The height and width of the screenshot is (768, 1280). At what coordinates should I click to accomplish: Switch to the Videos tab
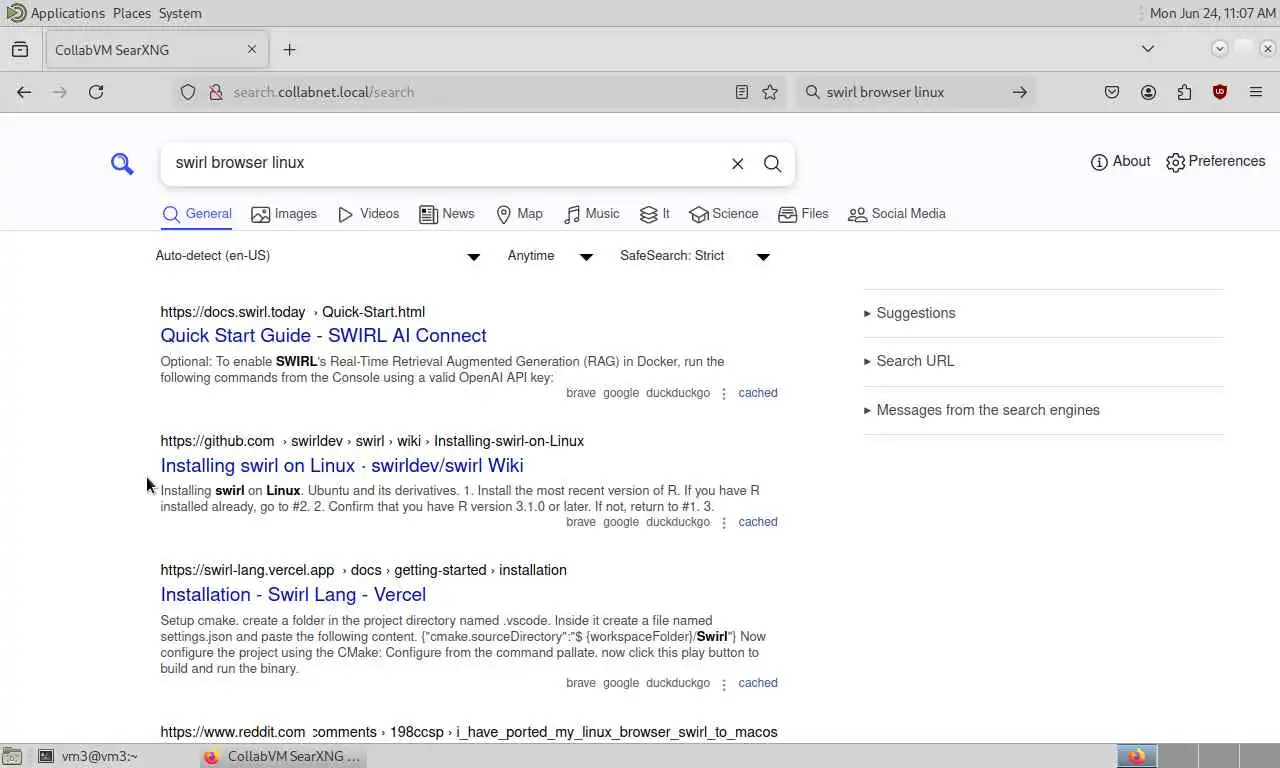click(368, 214)
